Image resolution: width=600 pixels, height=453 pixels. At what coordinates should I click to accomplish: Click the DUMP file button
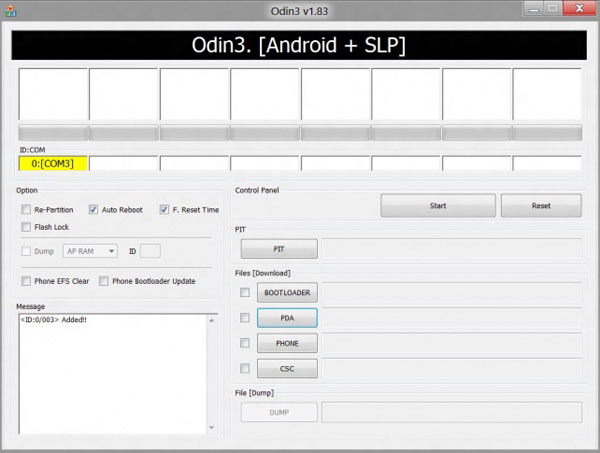279,412
